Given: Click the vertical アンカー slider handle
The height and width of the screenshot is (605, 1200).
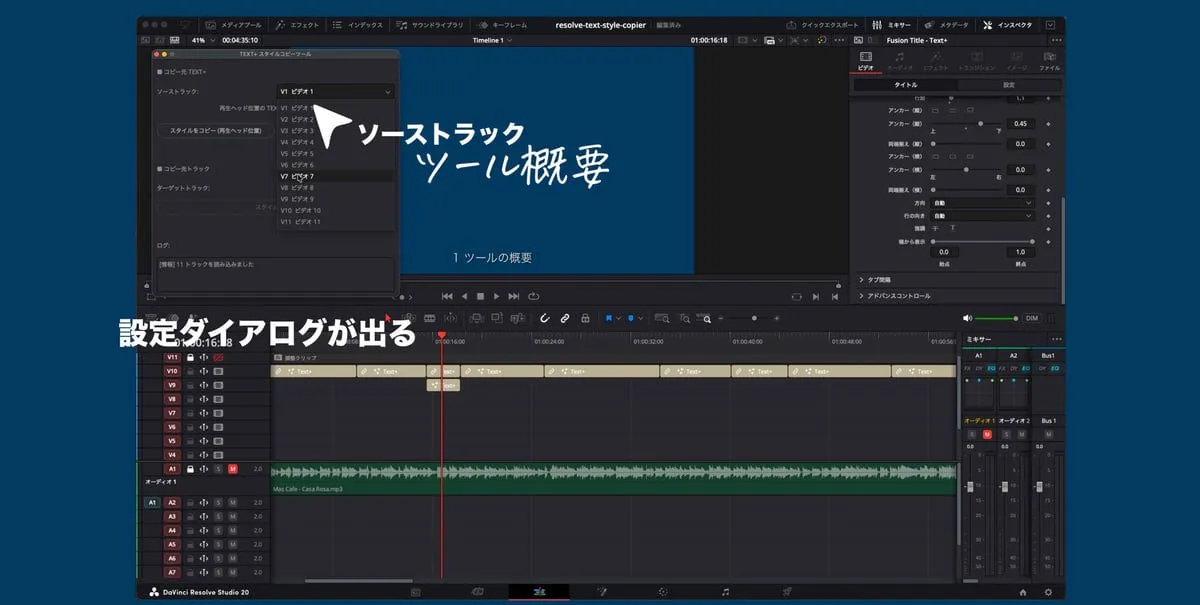Looking at the screenshot, I should tap(981, 123).
